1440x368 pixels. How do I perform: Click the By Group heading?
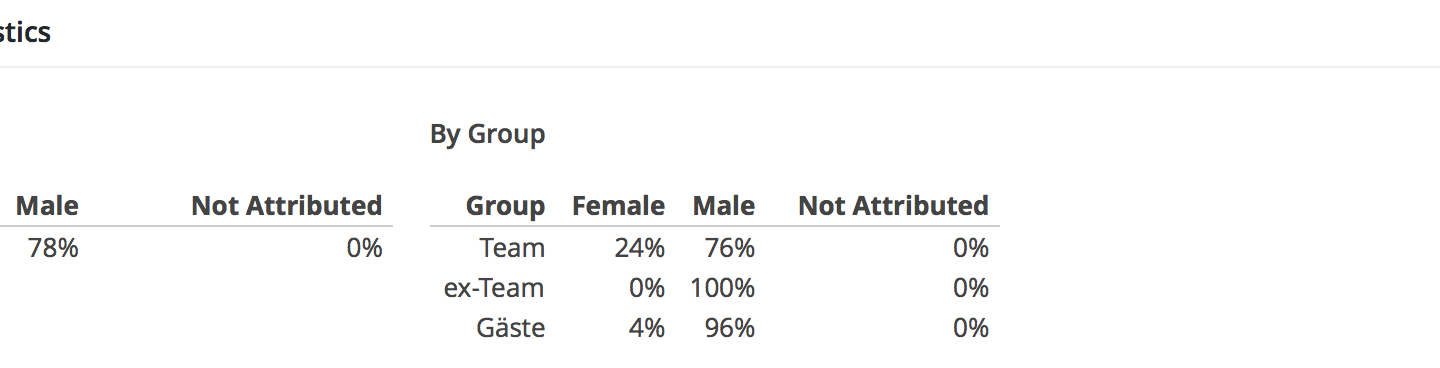click(x=487, y=134)
